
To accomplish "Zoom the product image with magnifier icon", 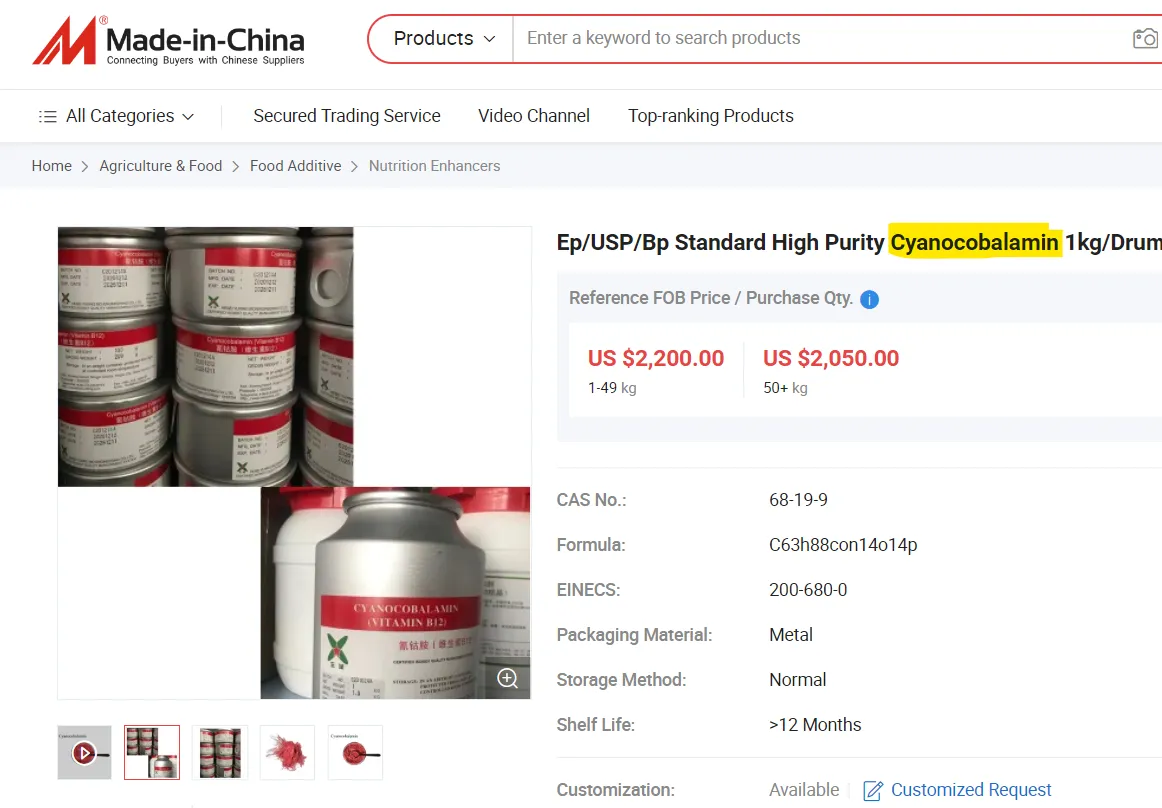I will [x=508, y=678].
